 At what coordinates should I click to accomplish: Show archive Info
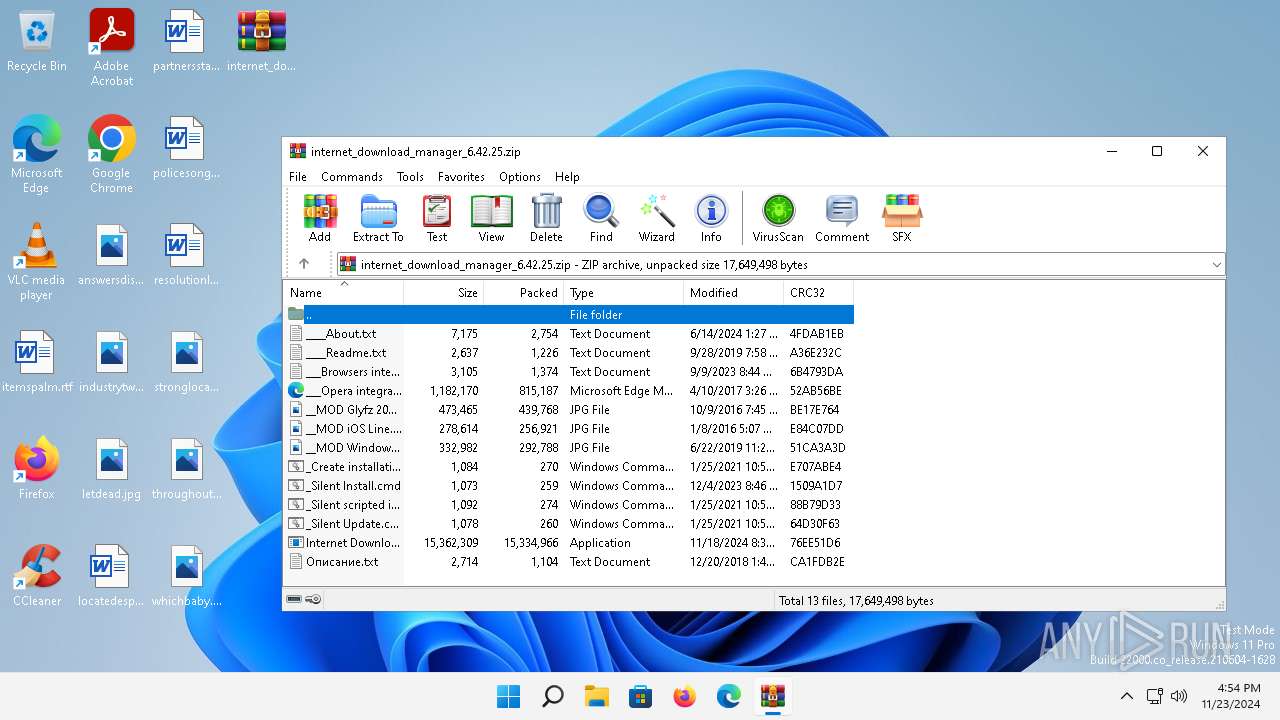(x=711, y=218)
